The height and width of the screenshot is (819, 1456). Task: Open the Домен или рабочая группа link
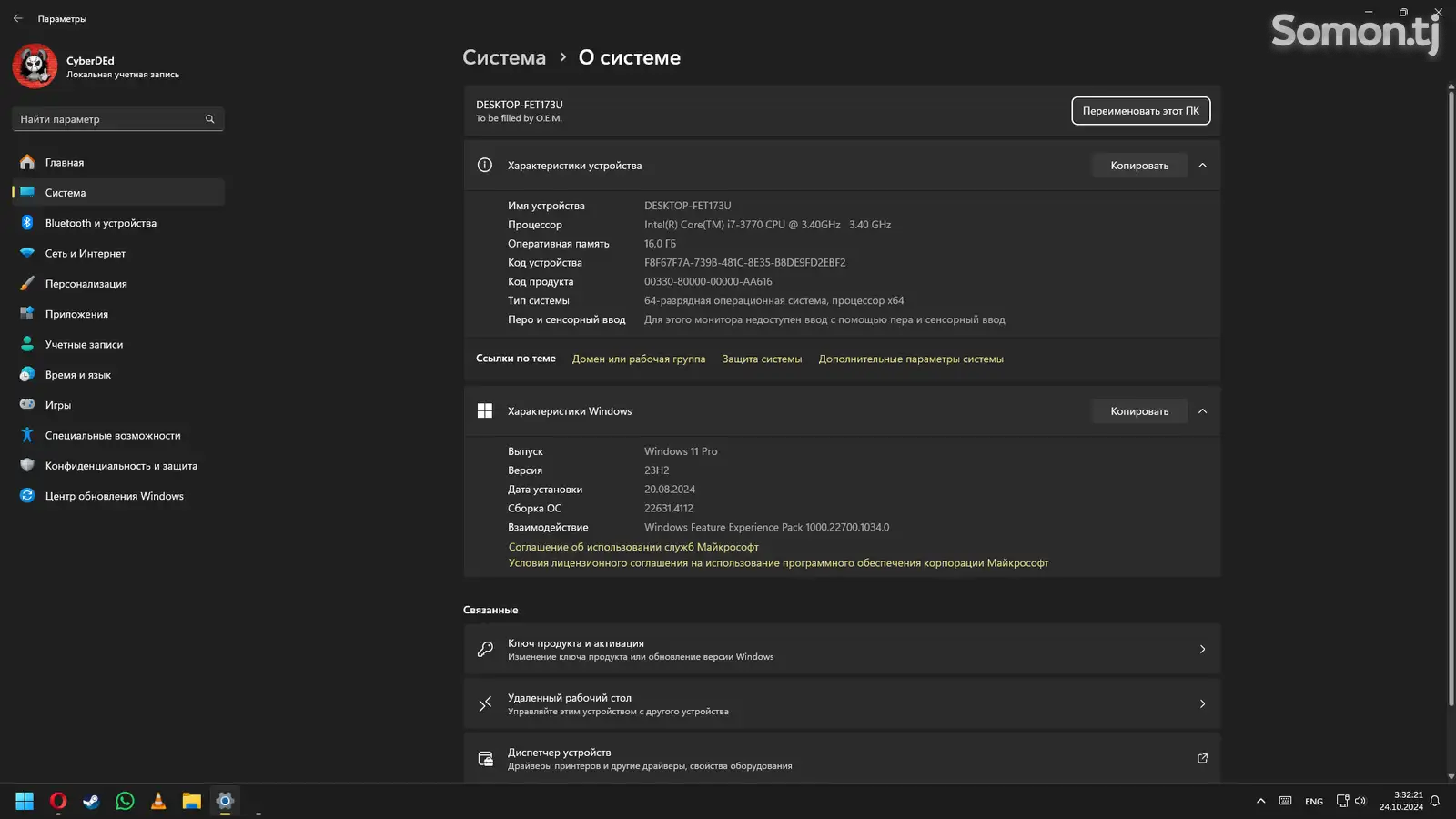[639, 359]
